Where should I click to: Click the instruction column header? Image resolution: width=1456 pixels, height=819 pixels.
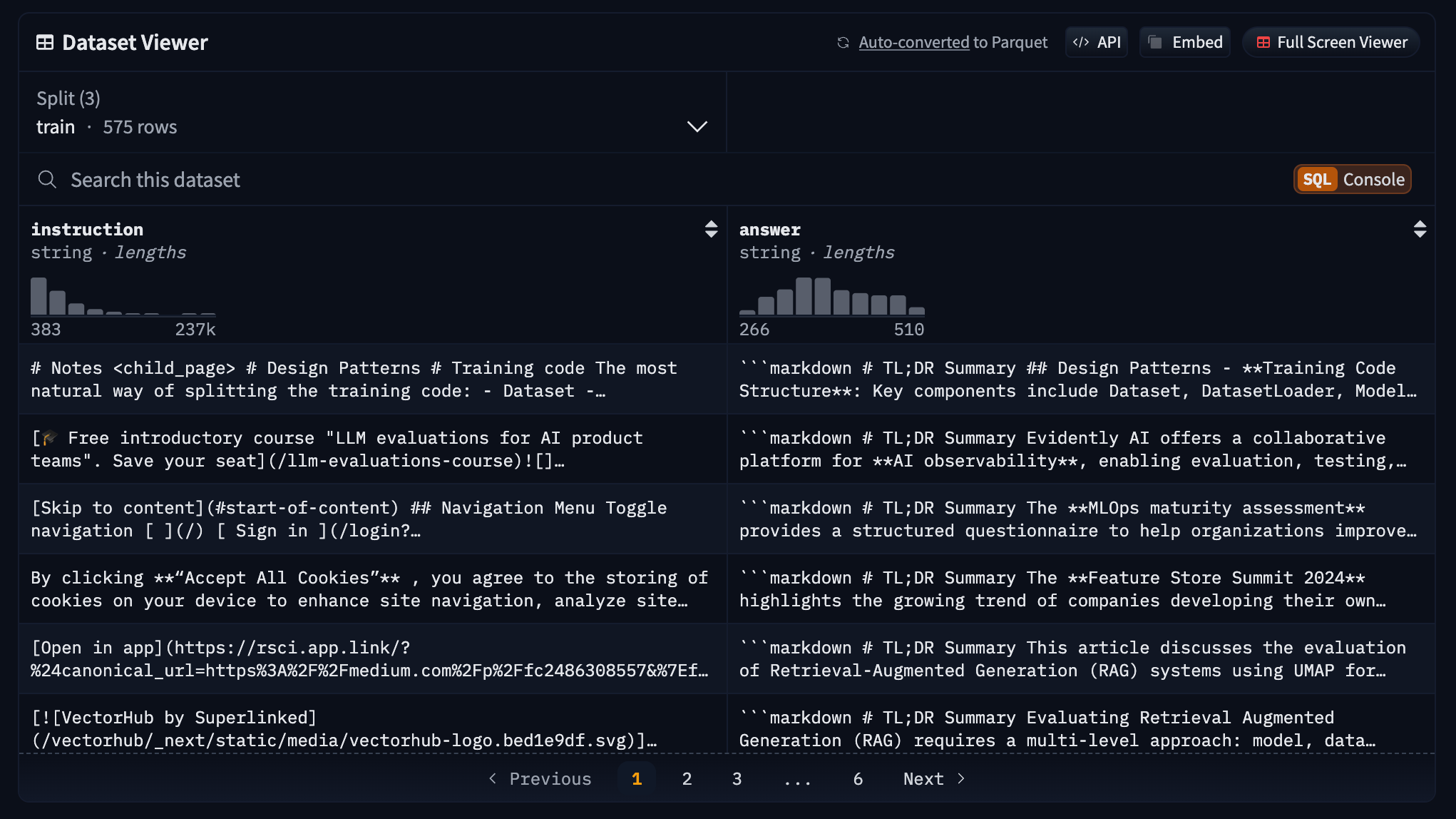click(87, 230)
